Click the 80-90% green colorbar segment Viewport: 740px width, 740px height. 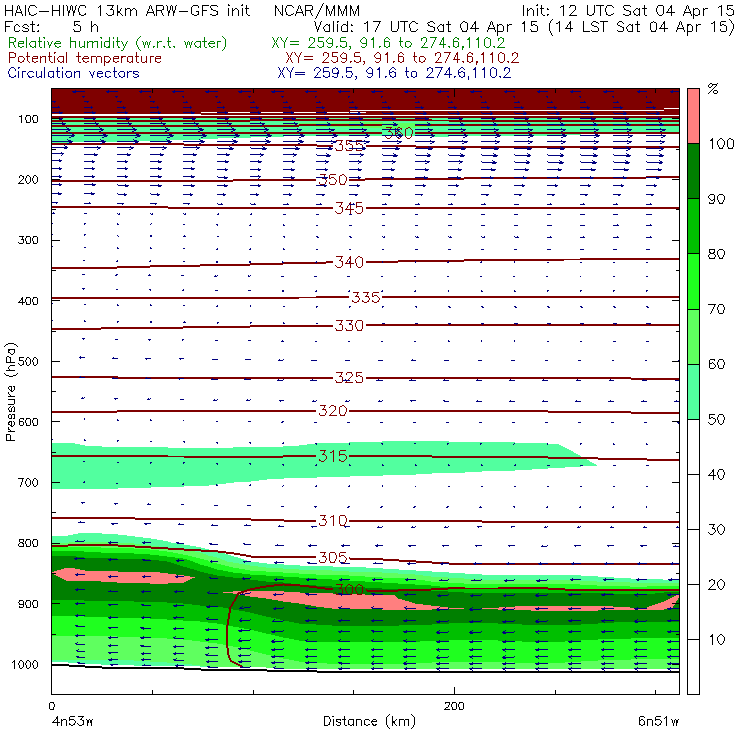[x=693, y=226]
